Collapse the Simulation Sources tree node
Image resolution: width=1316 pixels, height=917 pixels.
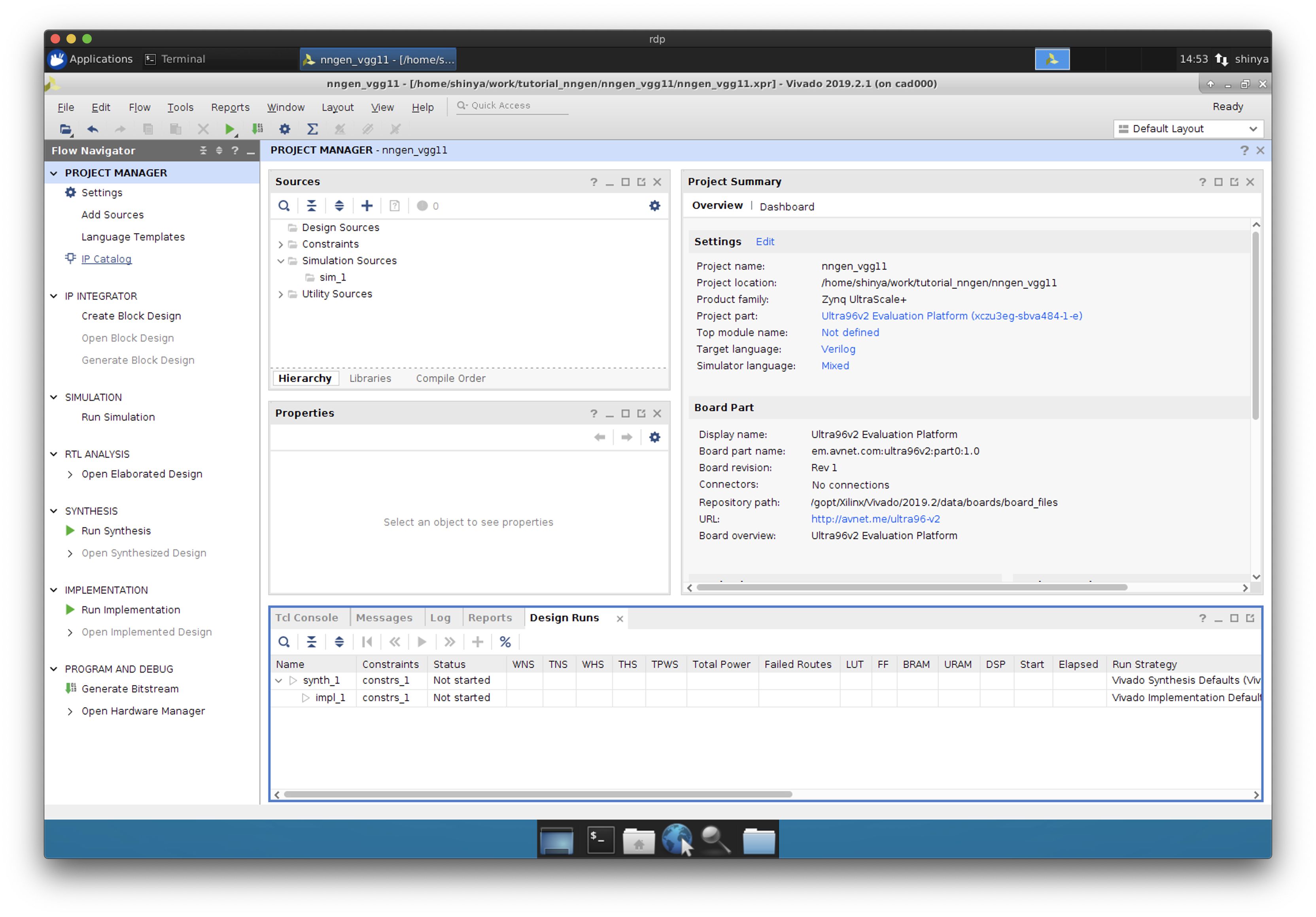(280, 260)
